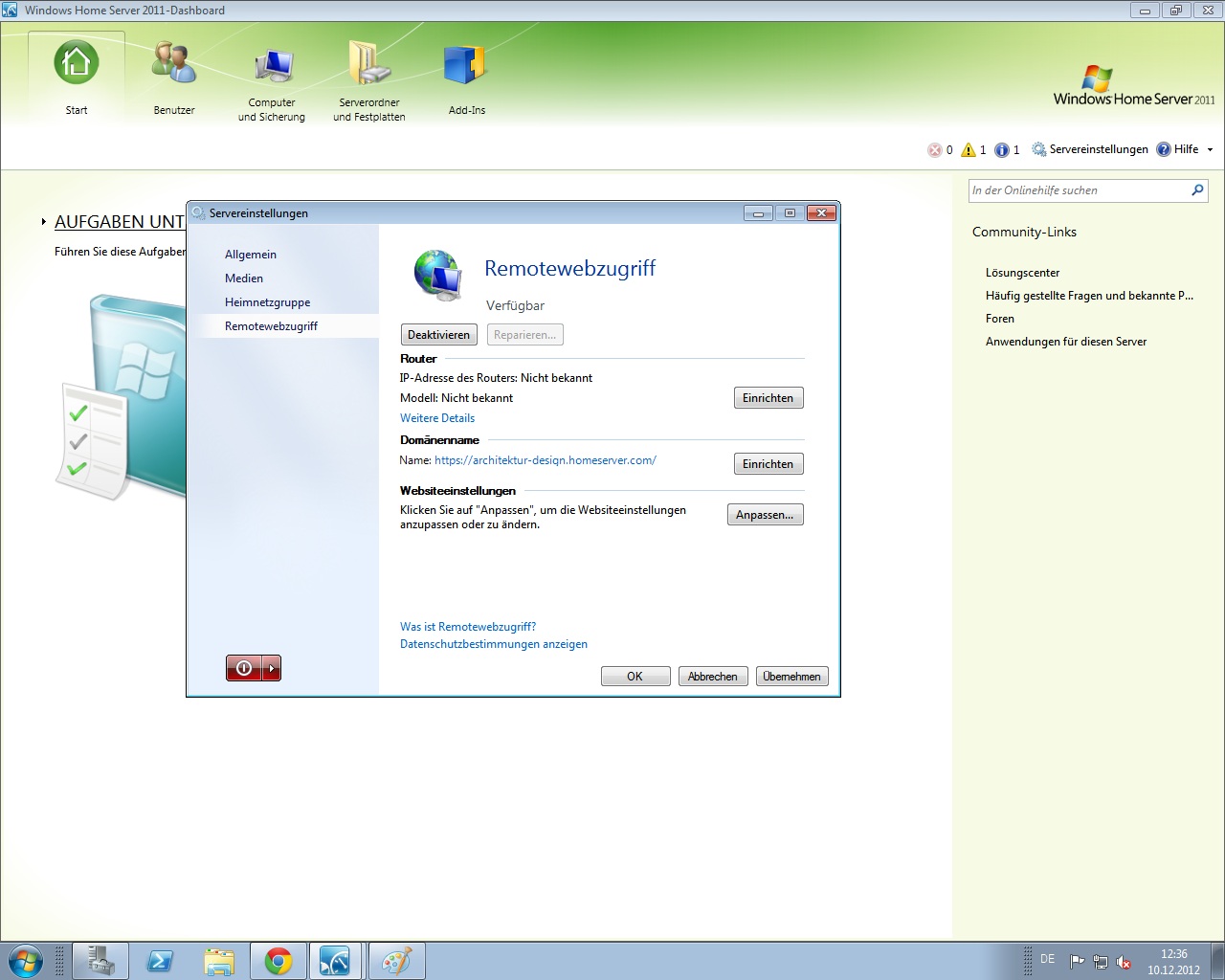Open Häufig gestellte Fragen link
This screenshot has height=980, width=1225.
coord(1089,296)
